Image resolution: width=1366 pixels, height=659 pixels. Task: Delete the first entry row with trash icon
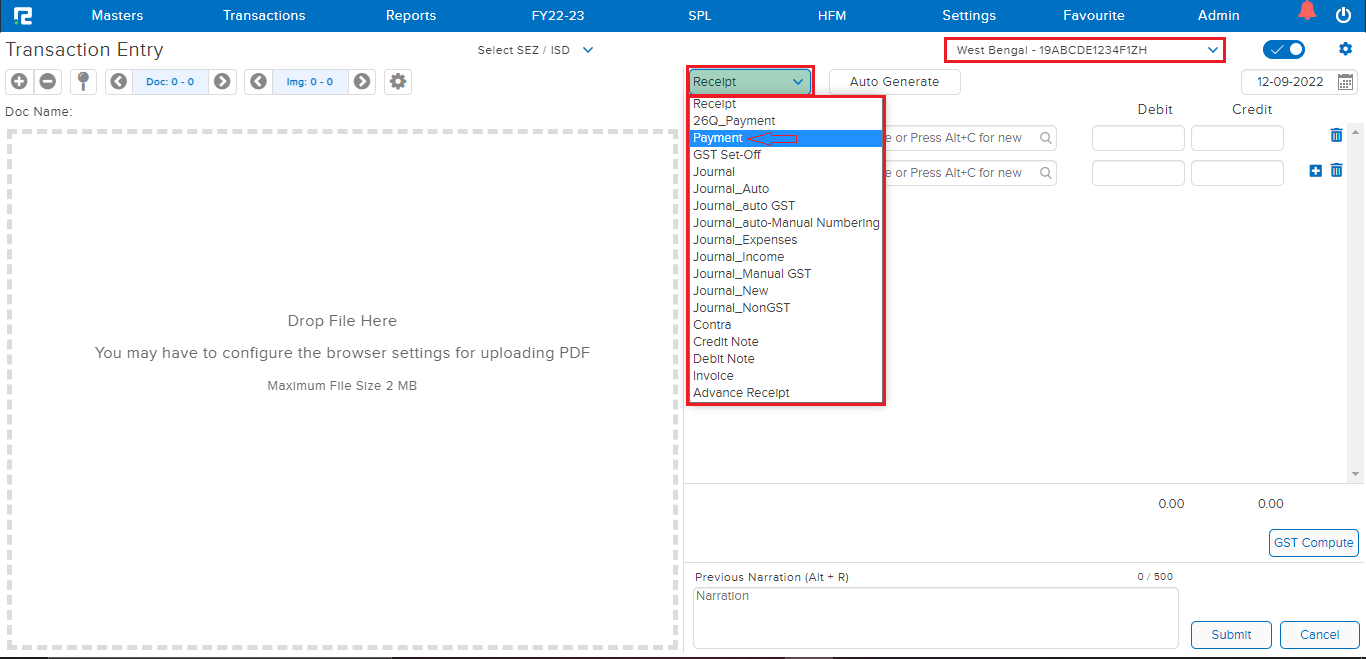(1336, 136)
